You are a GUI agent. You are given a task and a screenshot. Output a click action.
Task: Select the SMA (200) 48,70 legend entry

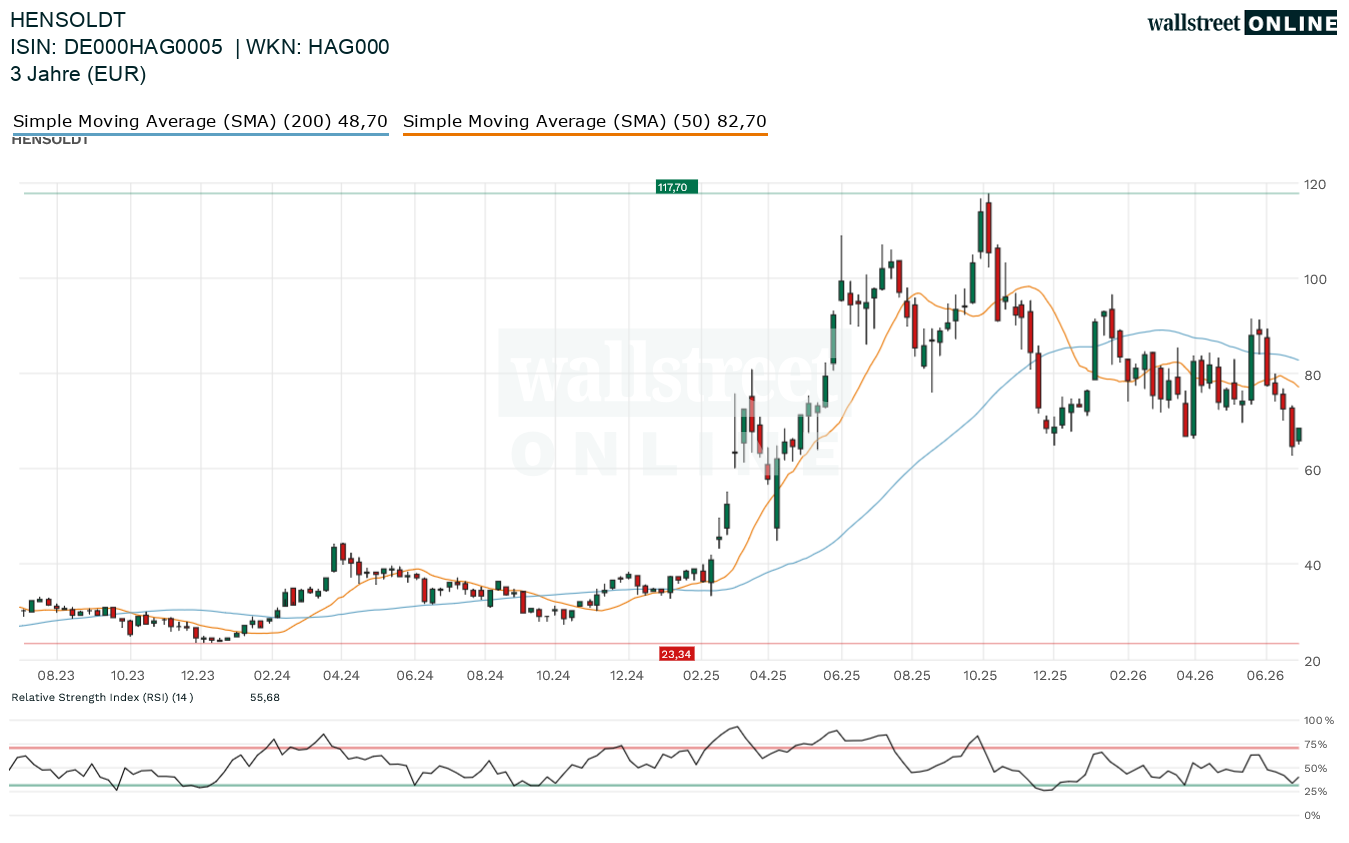pyautogui.click(x=200, y=121)
